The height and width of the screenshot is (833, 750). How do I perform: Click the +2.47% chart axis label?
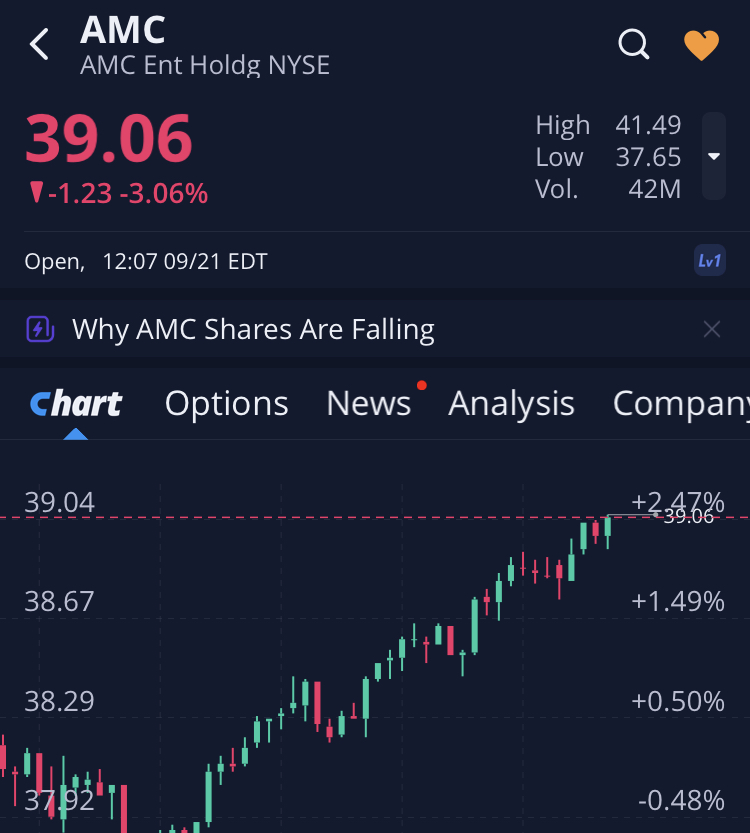[677, 500]
